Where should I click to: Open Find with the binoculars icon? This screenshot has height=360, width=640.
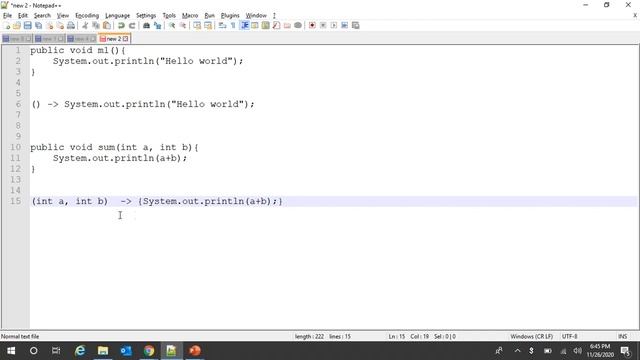[147, 26]
